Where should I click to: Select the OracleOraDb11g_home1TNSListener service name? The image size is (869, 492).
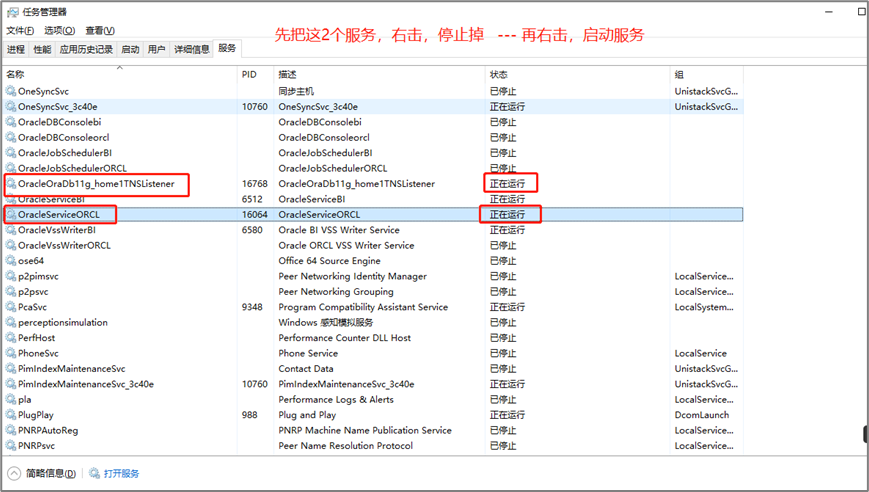pyautogui.click(x=96, y=183)
